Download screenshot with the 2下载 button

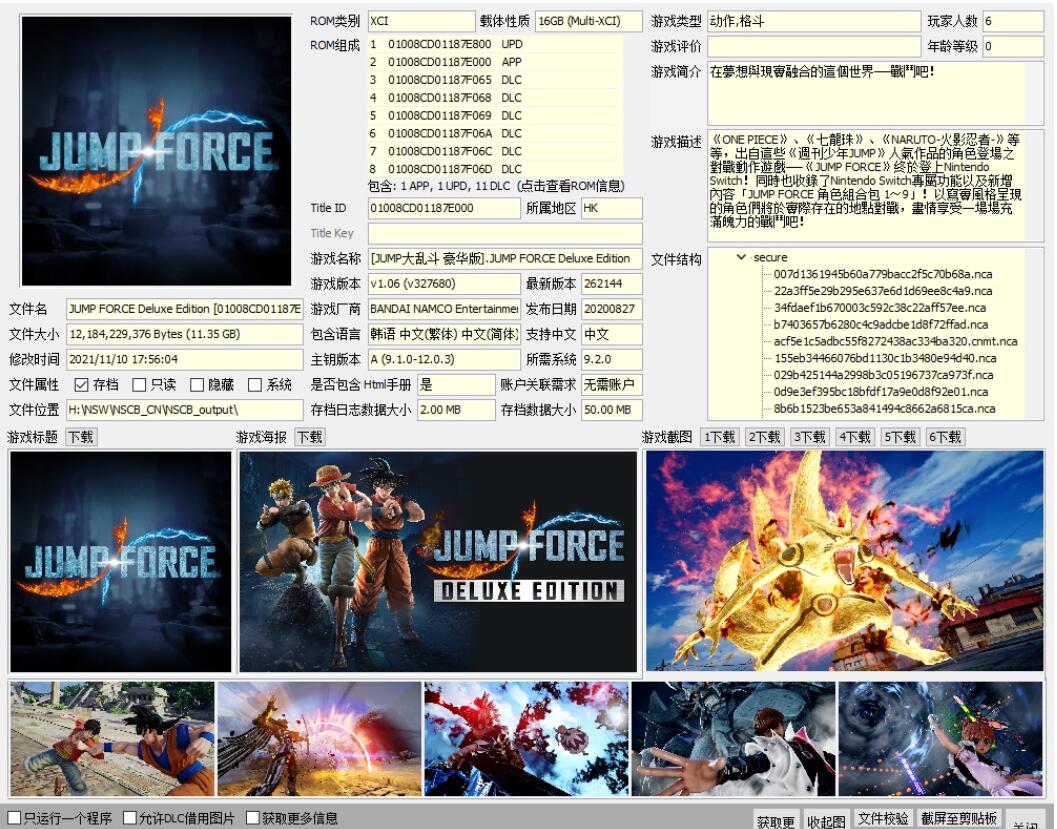tap(764, 437)
